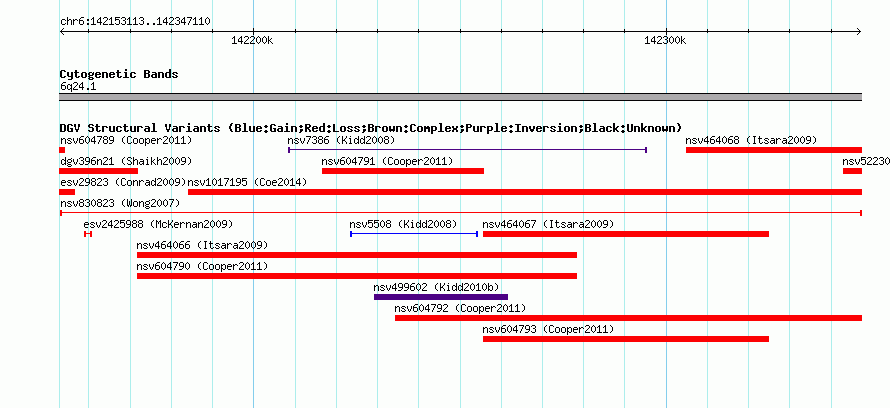
Task: Select the nsv604791 red loss bar
Action: point(402,171)
